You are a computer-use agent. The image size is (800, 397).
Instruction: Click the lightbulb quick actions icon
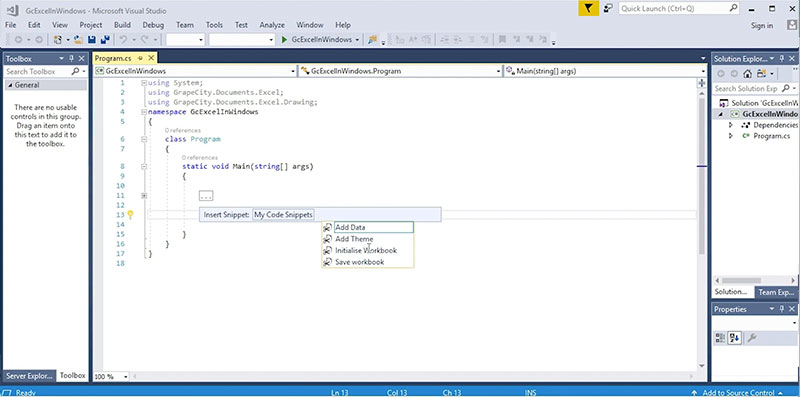[130, 215]
